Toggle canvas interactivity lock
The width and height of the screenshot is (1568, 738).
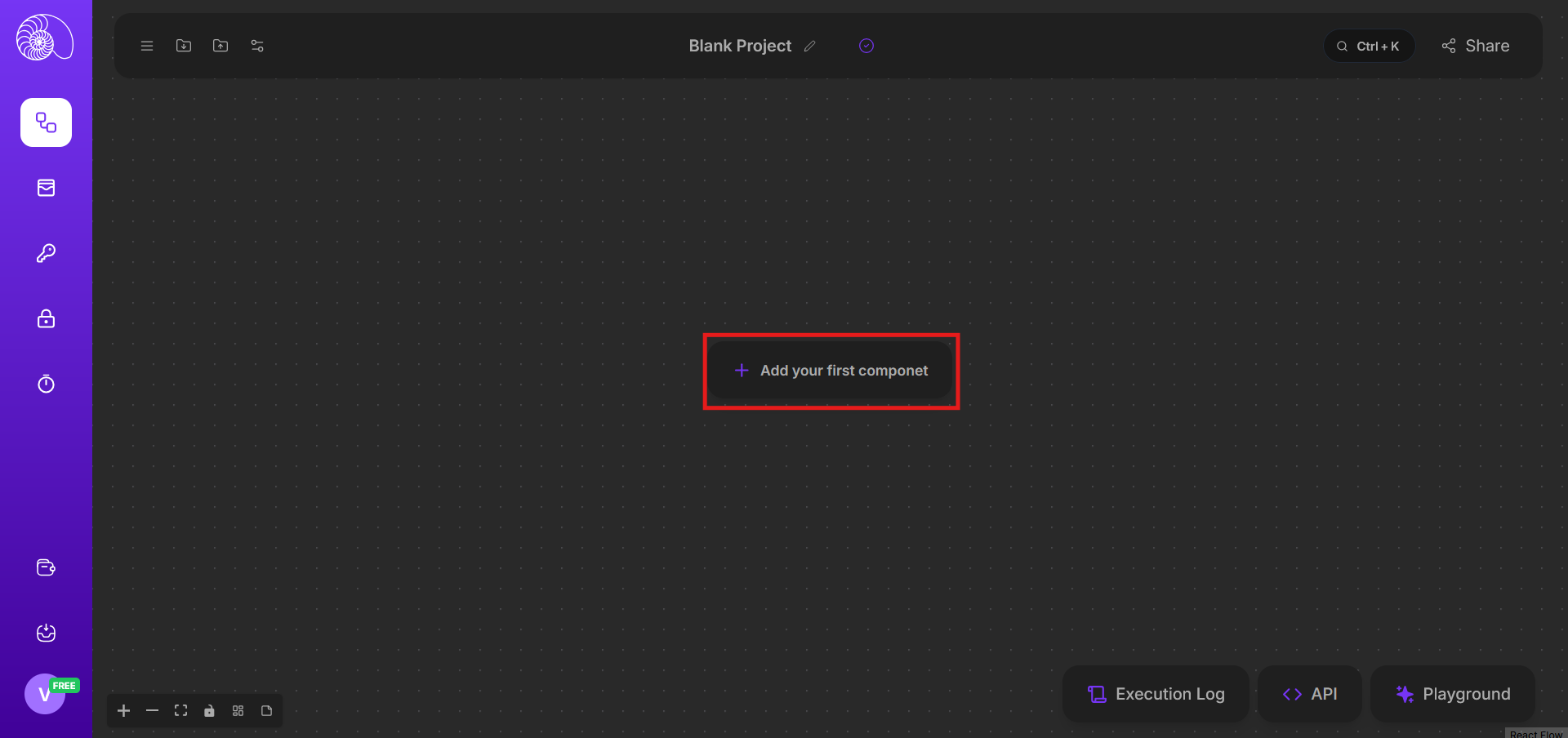tap(209, 711)
